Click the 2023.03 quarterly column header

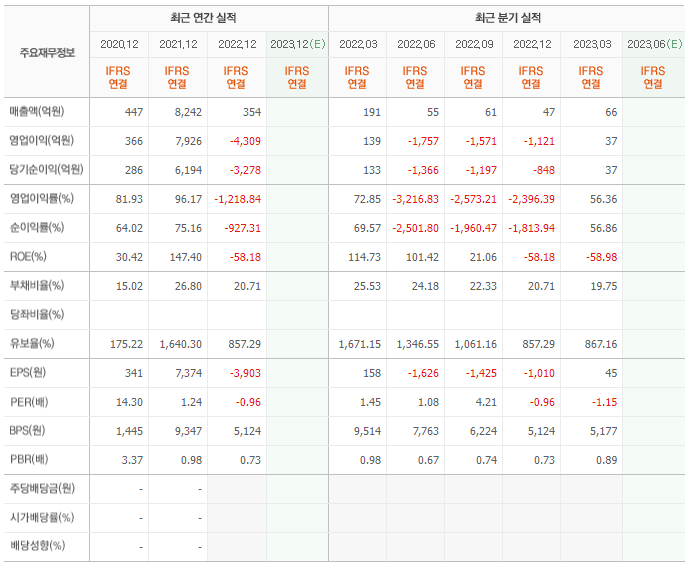(592, 44)
